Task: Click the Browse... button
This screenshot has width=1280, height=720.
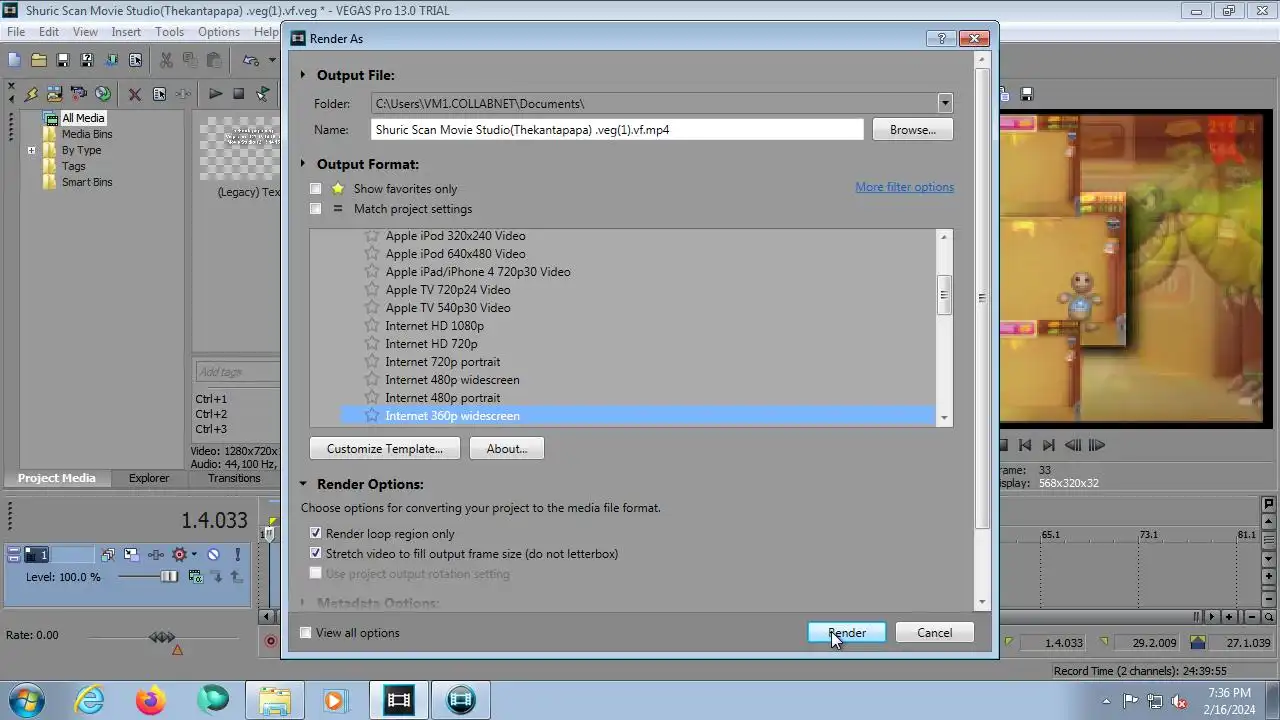Action: (913, 130)
